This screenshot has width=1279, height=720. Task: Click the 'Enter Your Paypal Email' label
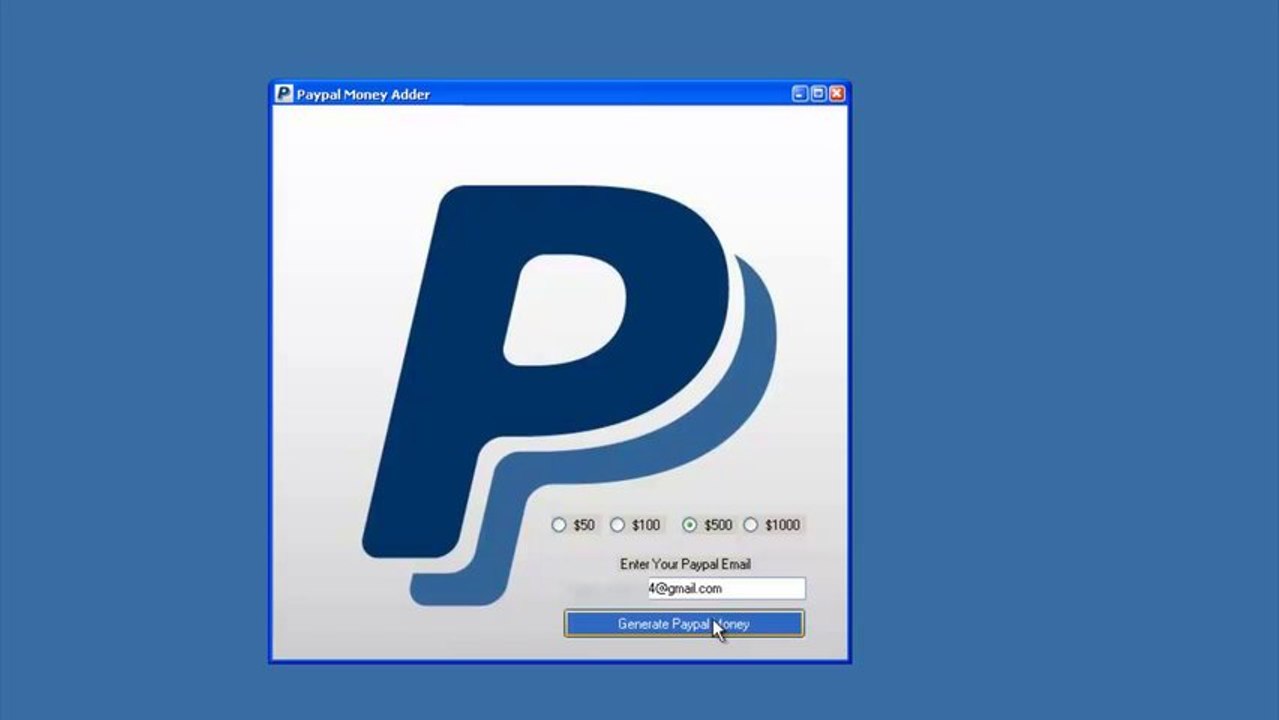[685, 564]
